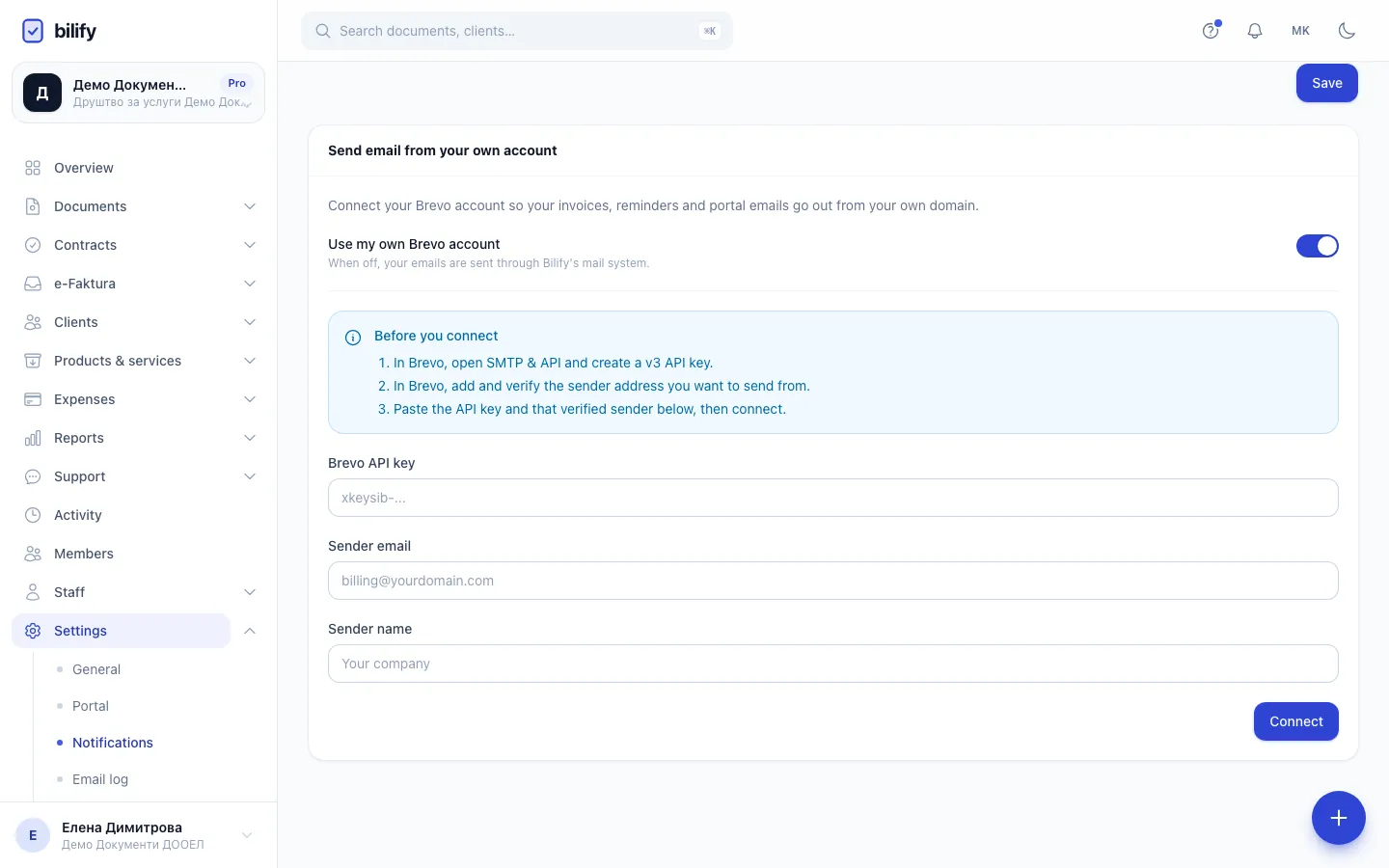Viewport: 1389px width, 868px height.
Task: Disable the Use my own Brevo account switch
Action: [x=1318, y=246]
